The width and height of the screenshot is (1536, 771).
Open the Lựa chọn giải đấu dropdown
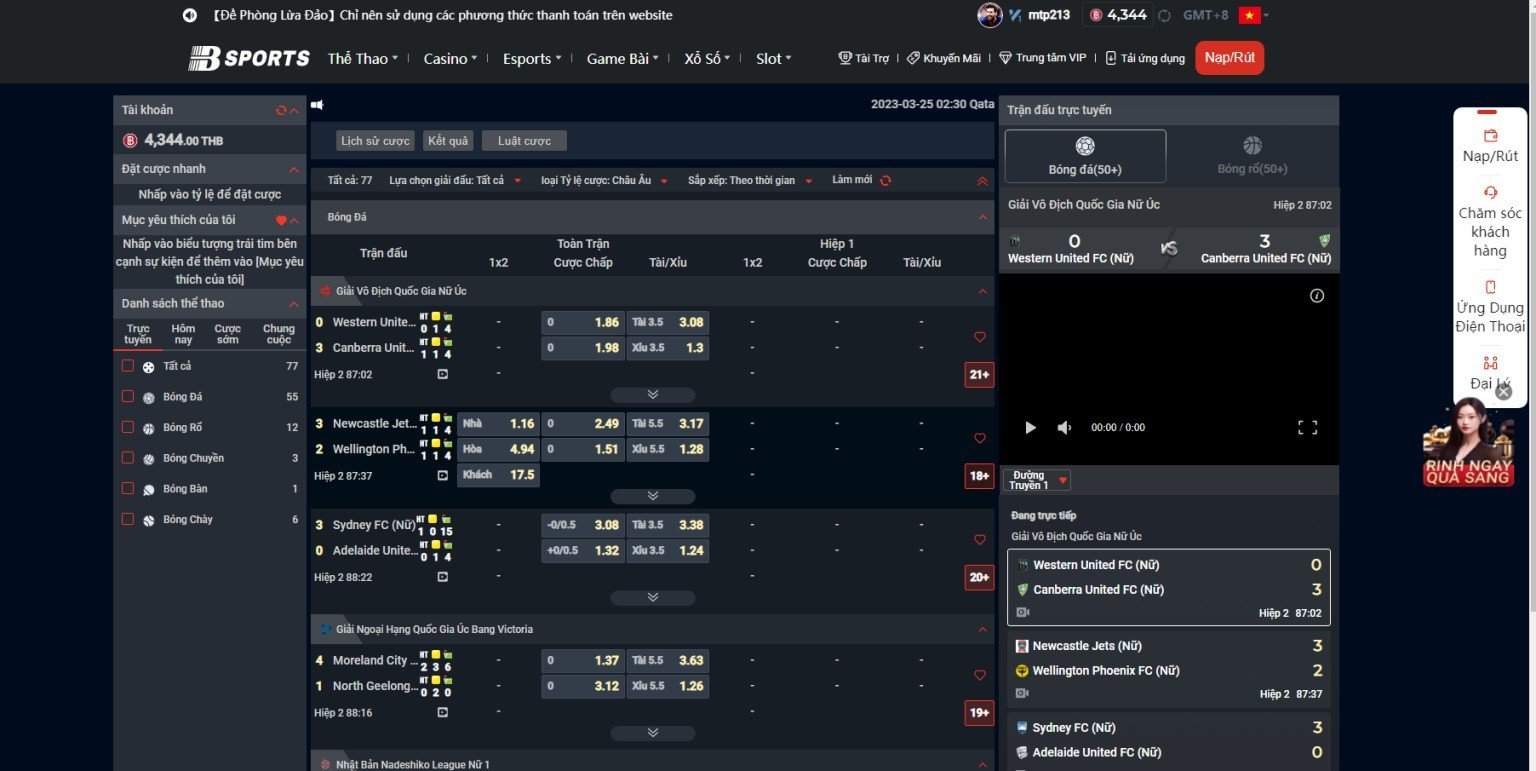point(455,180)
